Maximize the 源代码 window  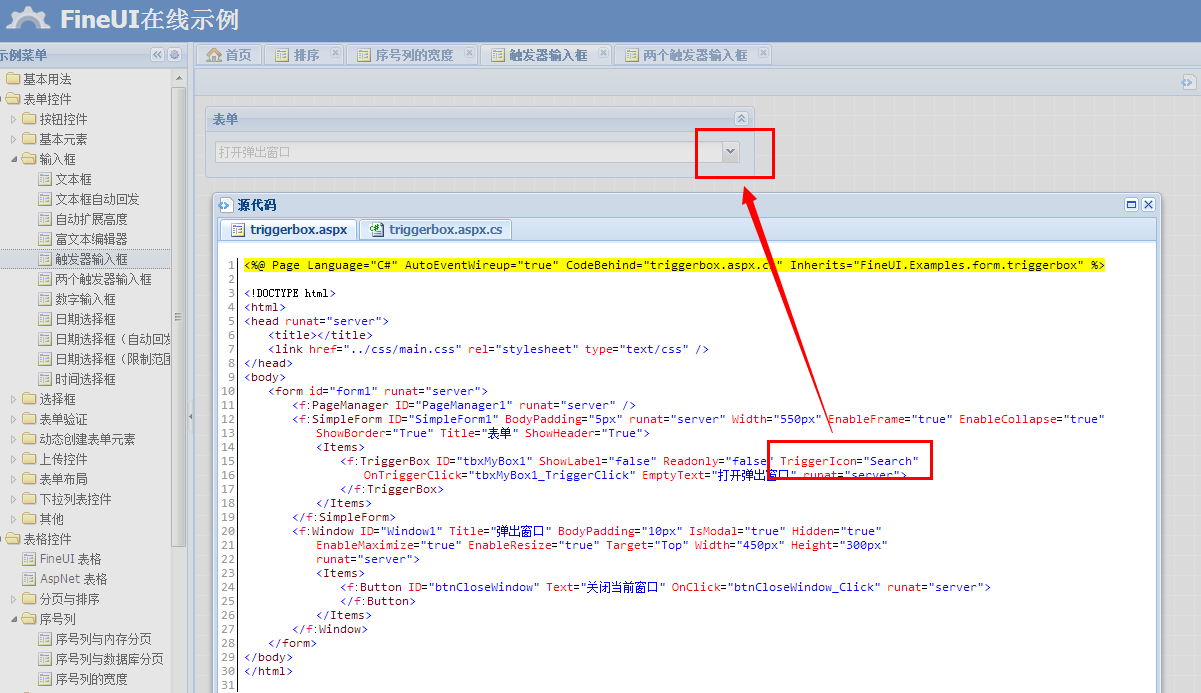click(x=1132, y=204)
